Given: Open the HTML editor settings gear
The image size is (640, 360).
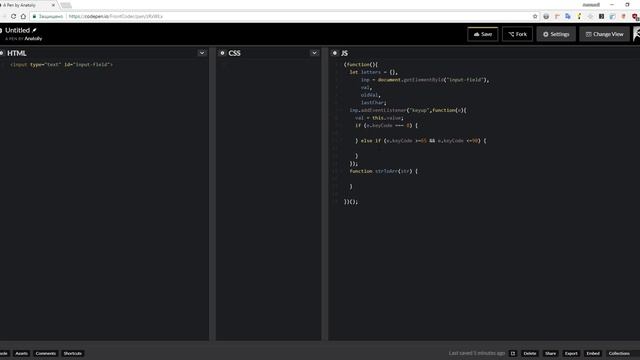Looking at the screenshot, I should click(x=2, y=53).
